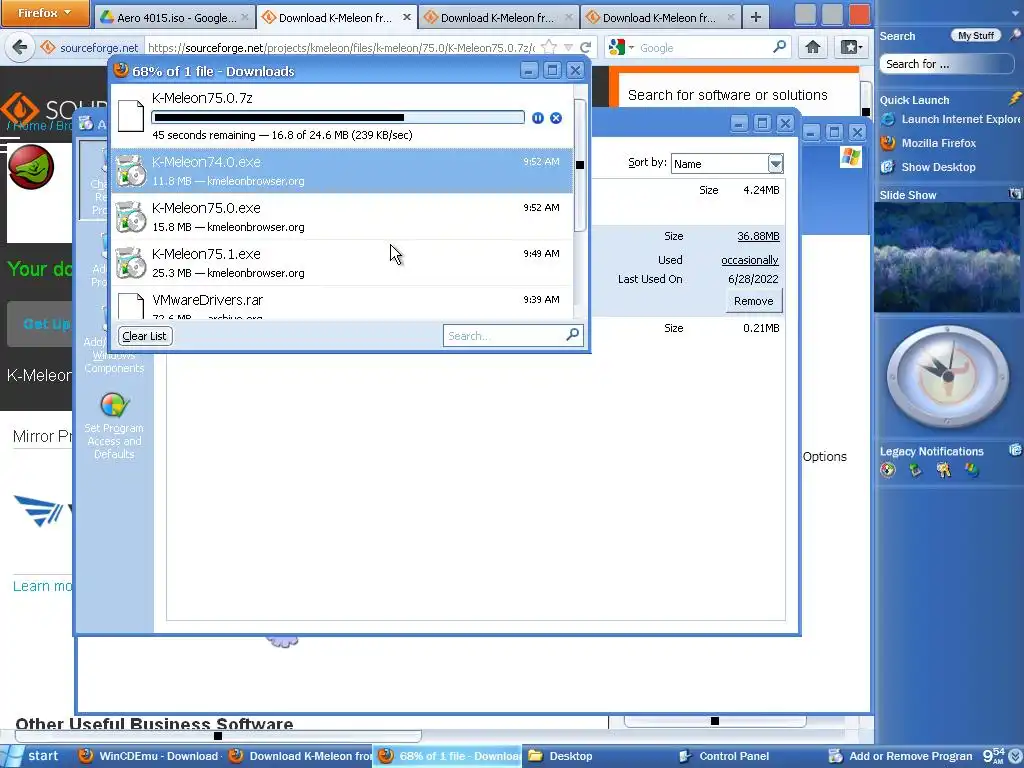
Task: Click the Legacy Notifications header label
Action: coord(931,451)
